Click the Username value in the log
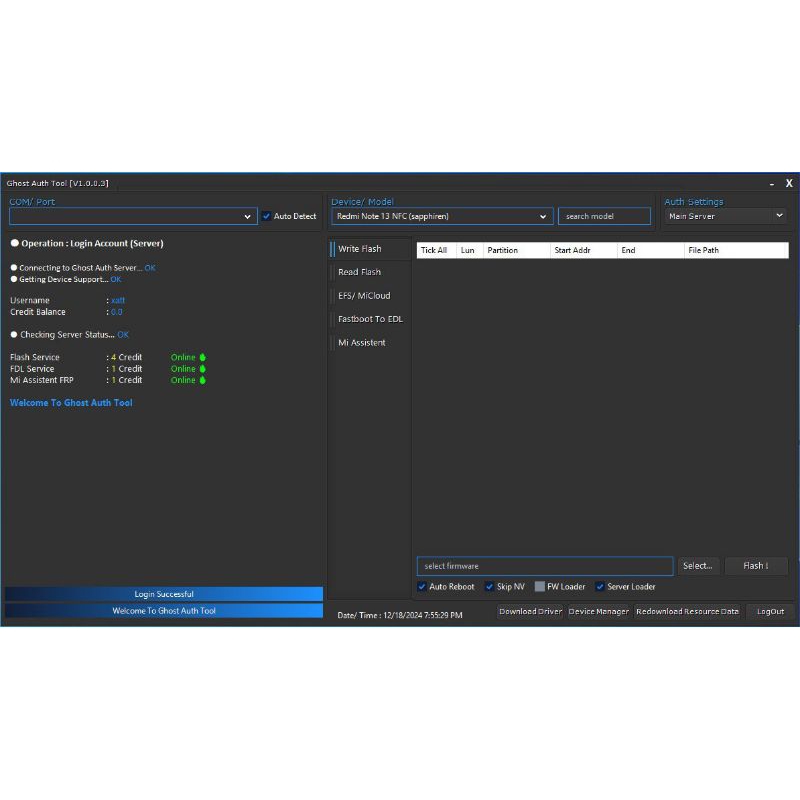This screenshot has width=800, height=800. pyautogui.click(x=118, y=301)
